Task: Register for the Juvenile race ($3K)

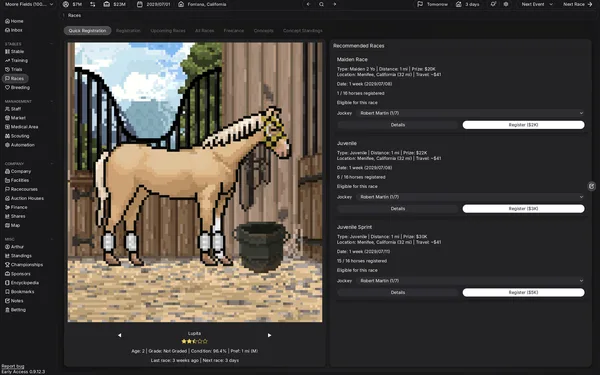Action: pos(523,209)
